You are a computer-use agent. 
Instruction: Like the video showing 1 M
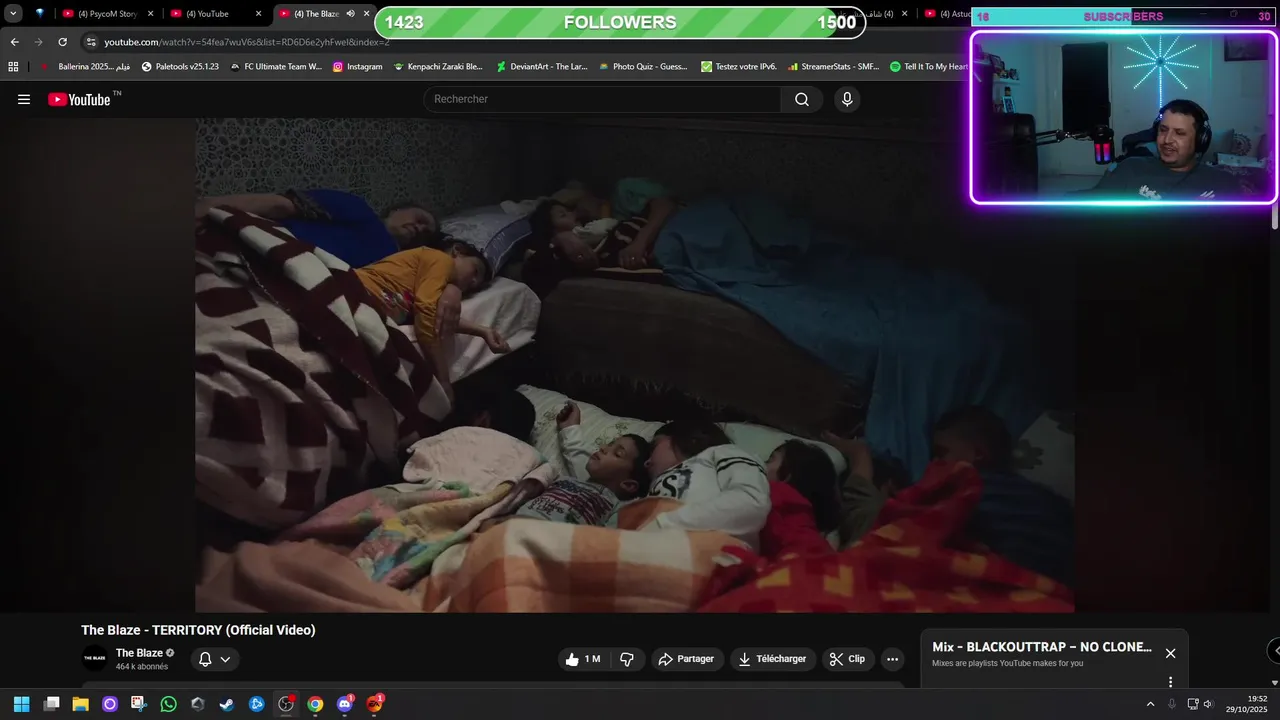point(582,659)
